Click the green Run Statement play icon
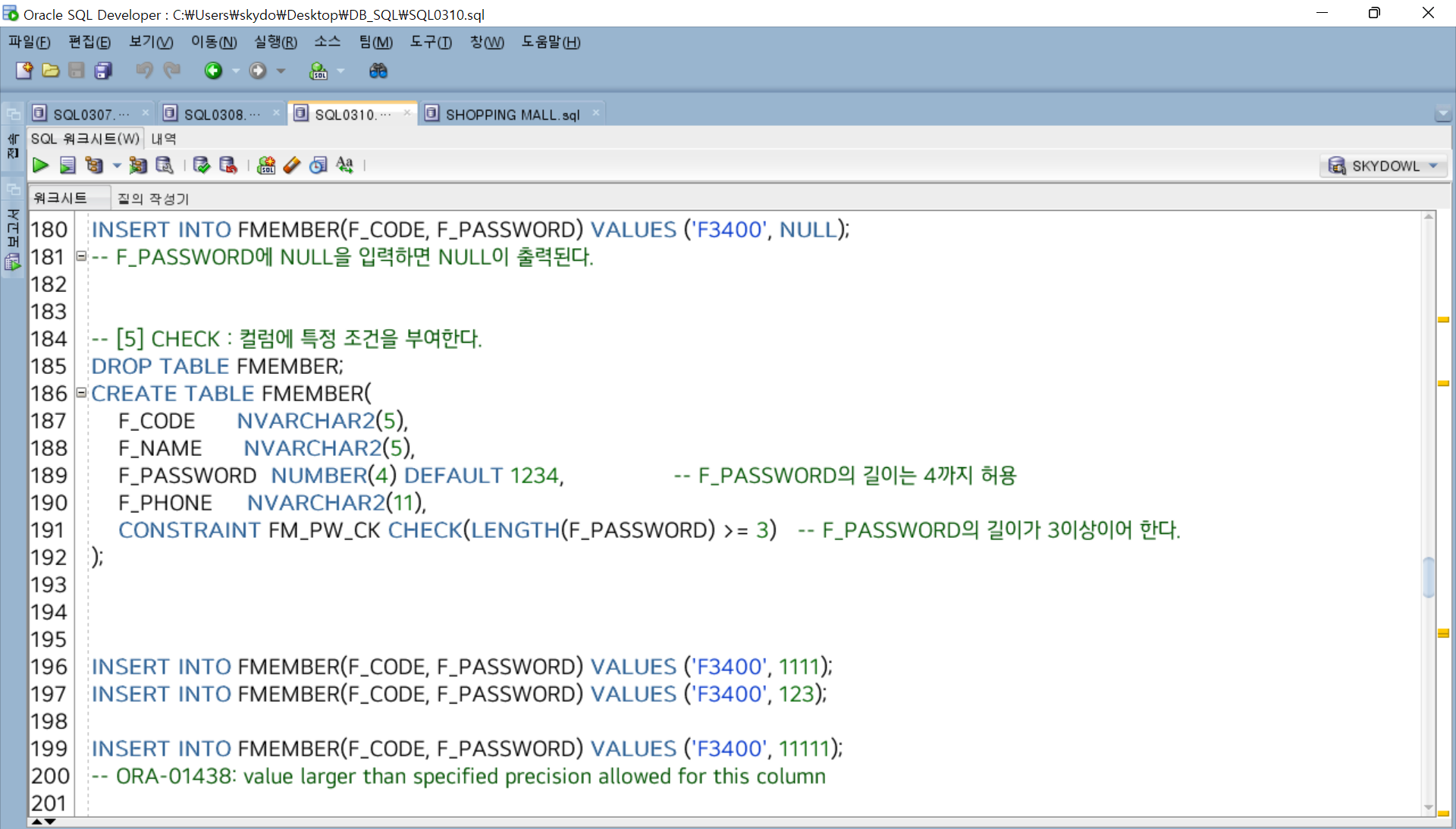The image size is (1456, 829). click(40, 165)
